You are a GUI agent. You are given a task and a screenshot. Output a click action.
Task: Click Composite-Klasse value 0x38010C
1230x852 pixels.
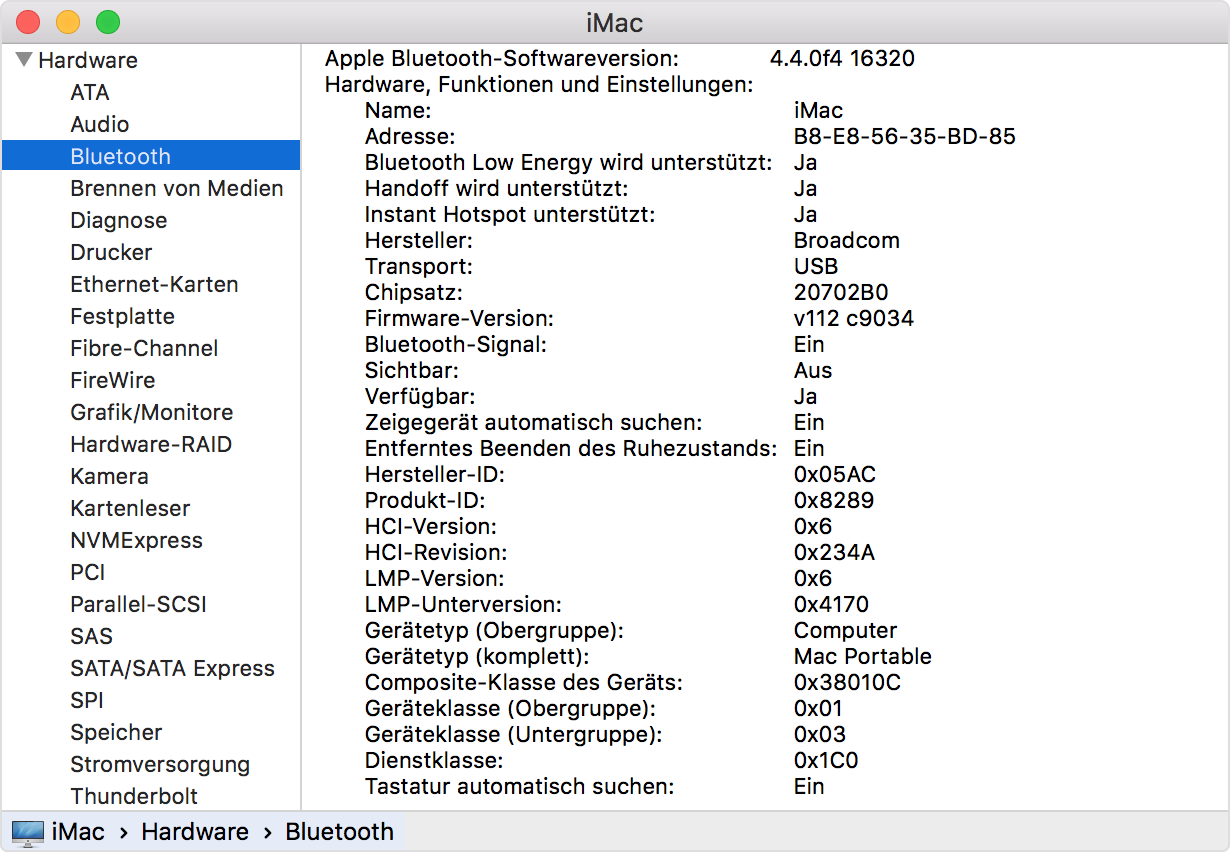[848, 682]
